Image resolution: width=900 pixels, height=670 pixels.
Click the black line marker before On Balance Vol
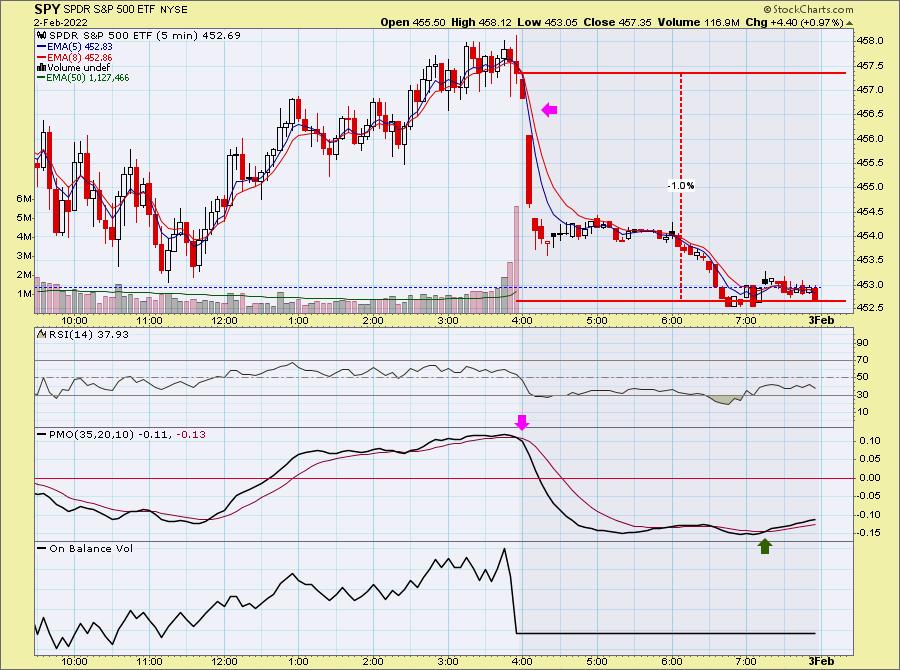point(42,548)
